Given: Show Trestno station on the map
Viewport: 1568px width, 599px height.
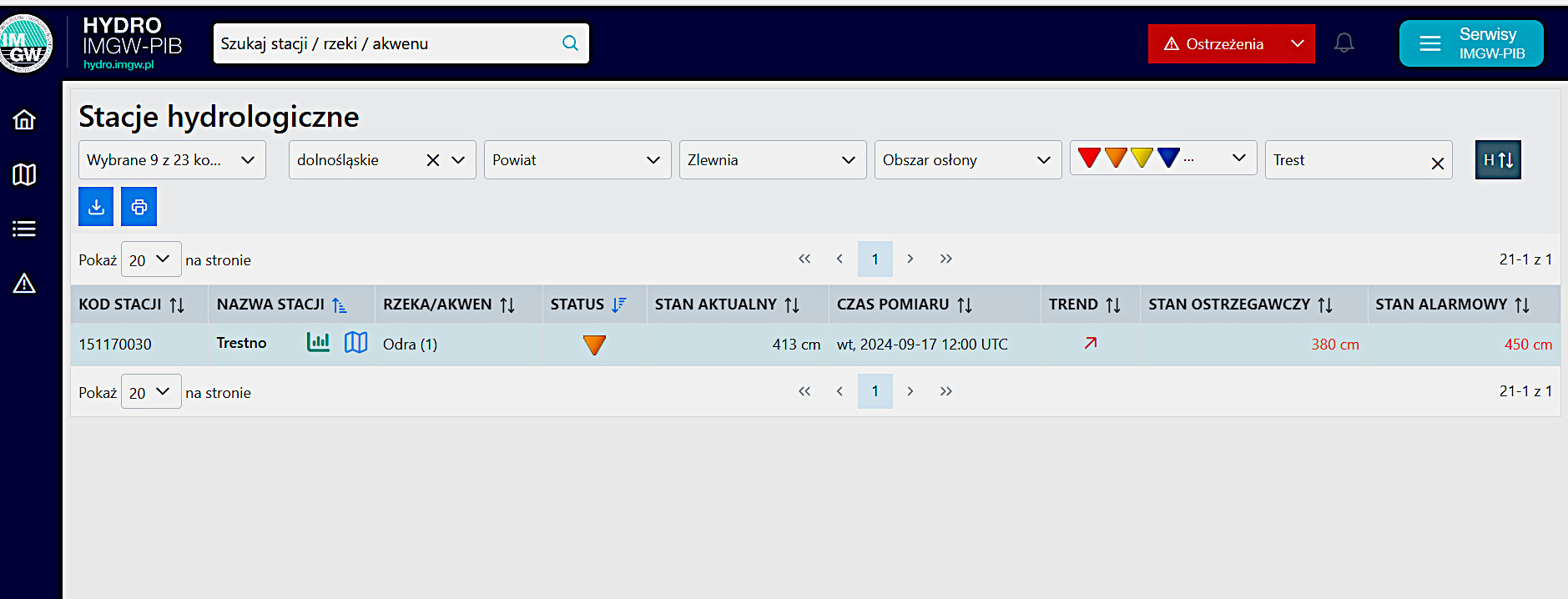Looking at the screenshot, I should 356,342.
